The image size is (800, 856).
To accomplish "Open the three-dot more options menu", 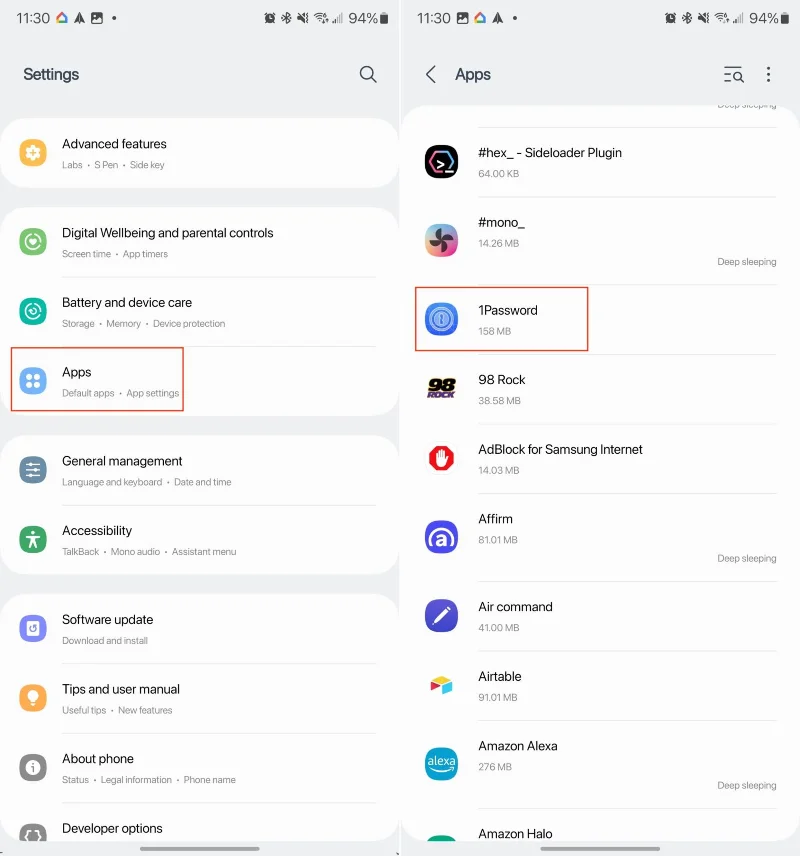I will pyautogui.click(x=768, y=75).
